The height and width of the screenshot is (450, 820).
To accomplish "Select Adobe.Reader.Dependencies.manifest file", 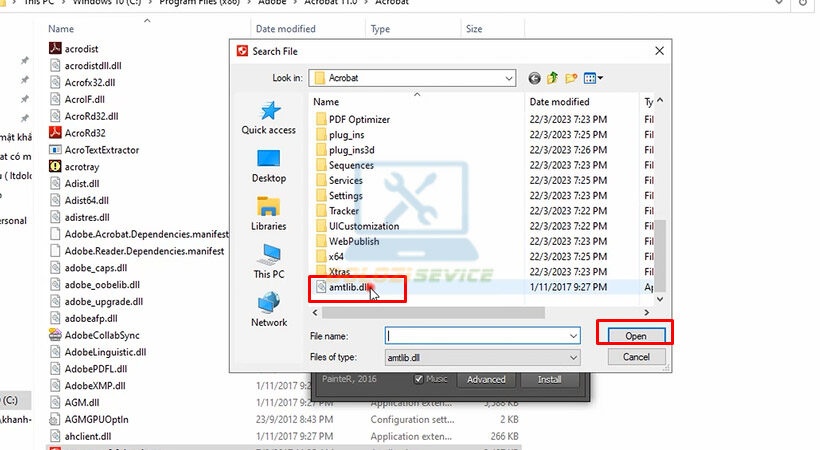I will click(137, 251).
